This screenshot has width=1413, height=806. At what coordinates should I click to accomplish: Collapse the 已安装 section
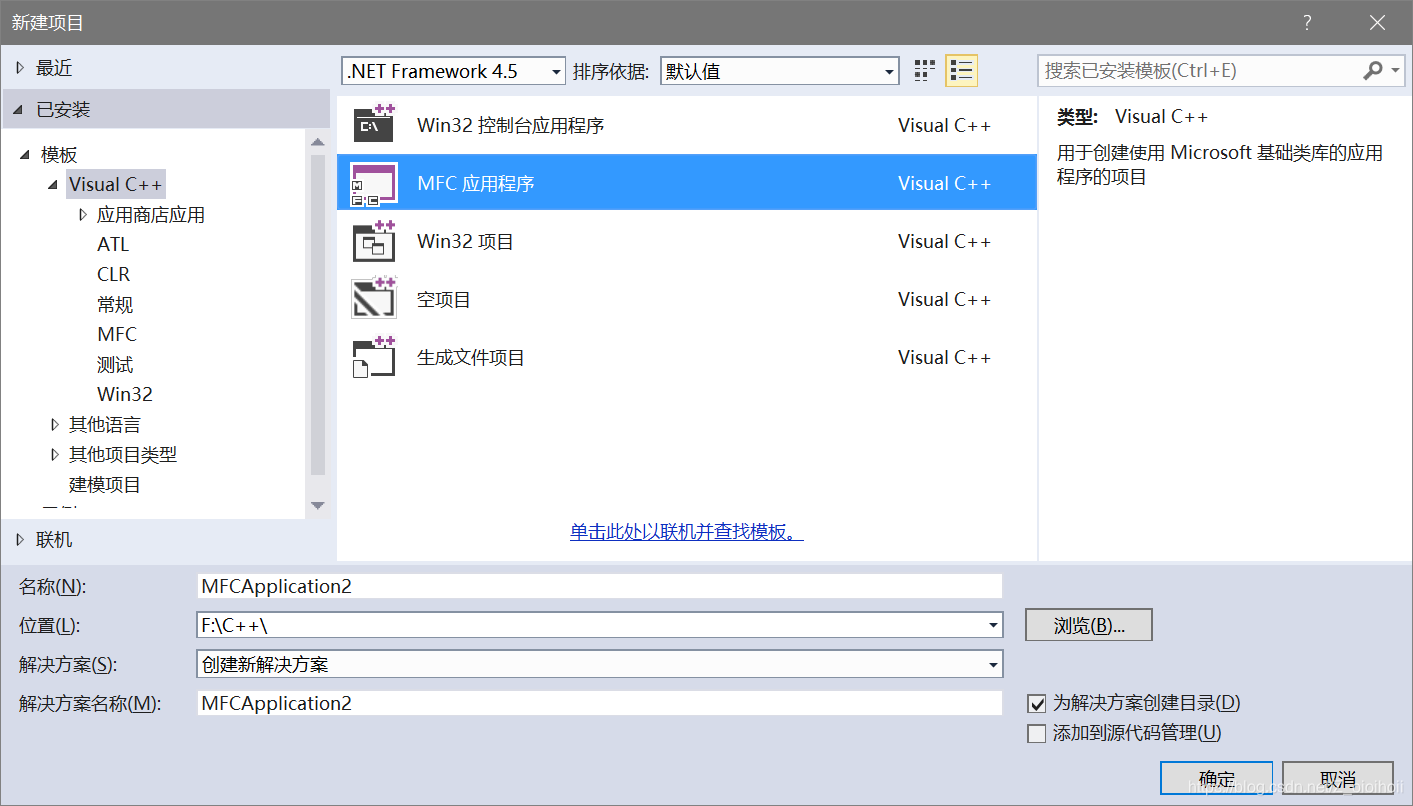[x=20, y=110]
